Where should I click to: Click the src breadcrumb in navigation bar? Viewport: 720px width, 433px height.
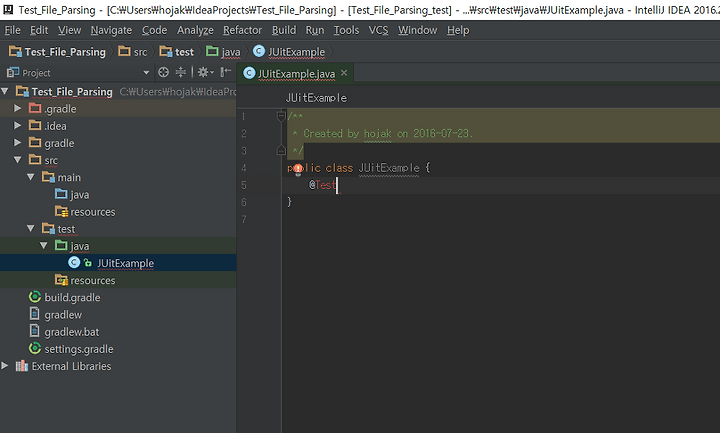tap(133, 52)
